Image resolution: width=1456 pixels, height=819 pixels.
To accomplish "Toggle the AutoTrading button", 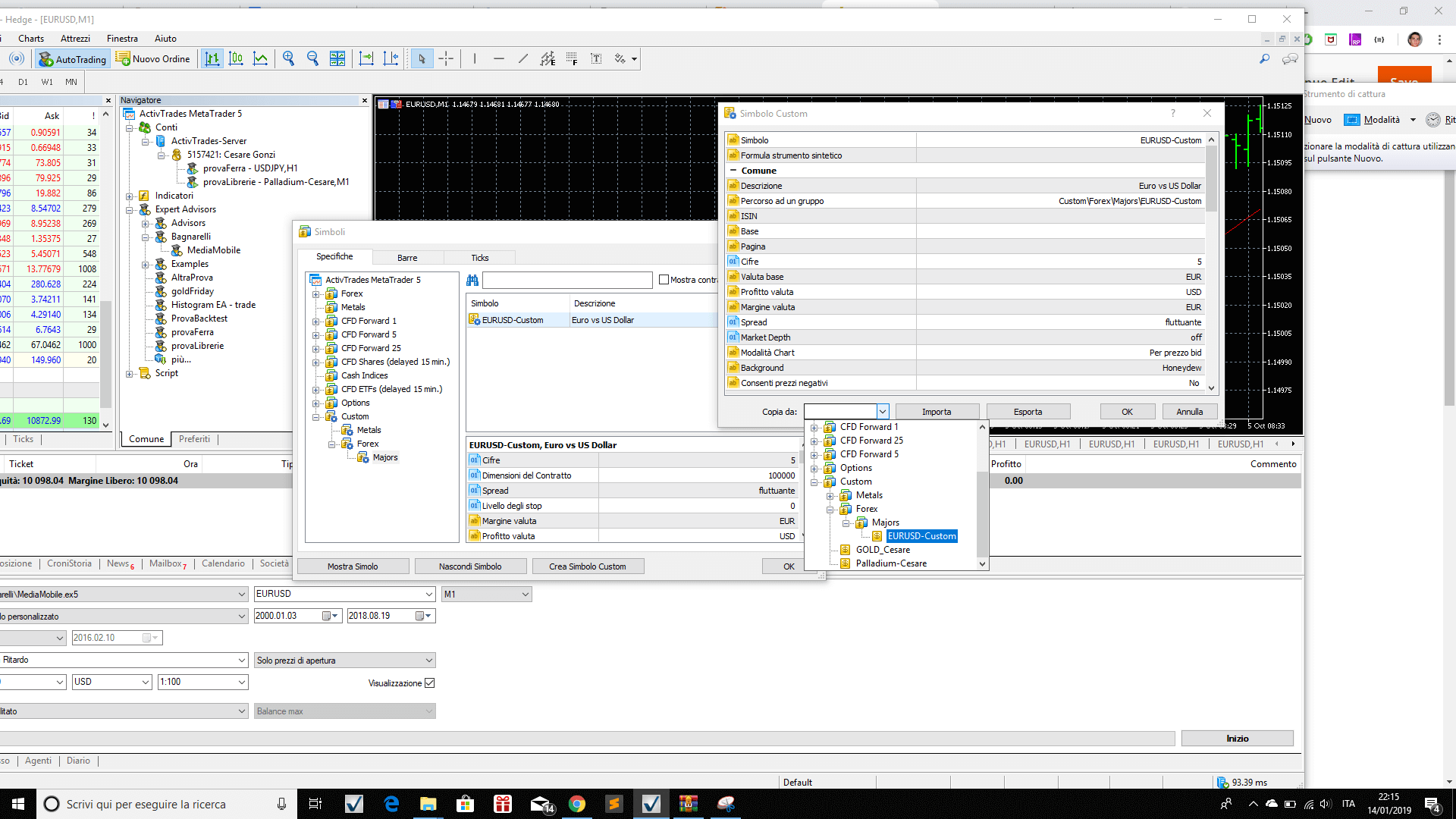I will (x=73, y=59).
